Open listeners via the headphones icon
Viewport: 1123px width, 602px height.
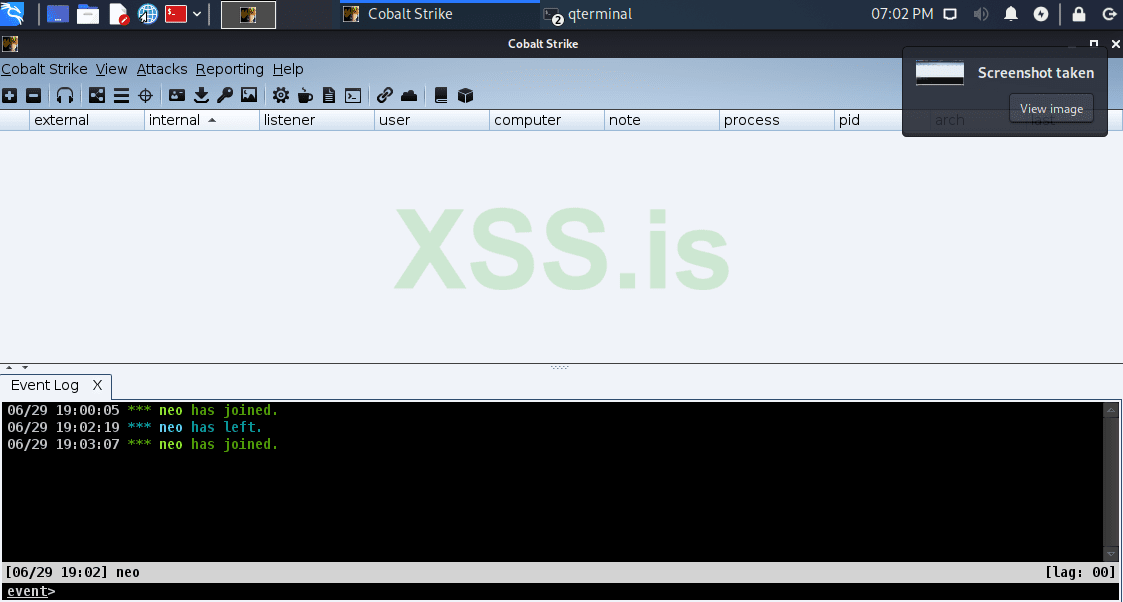tap(64, 96)
